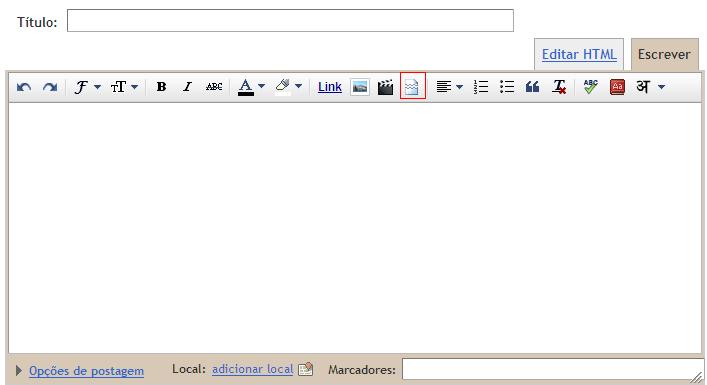Open the Hindi transliteration dropdown
Viewport: 707px width, 385px height.
(650, 87)
